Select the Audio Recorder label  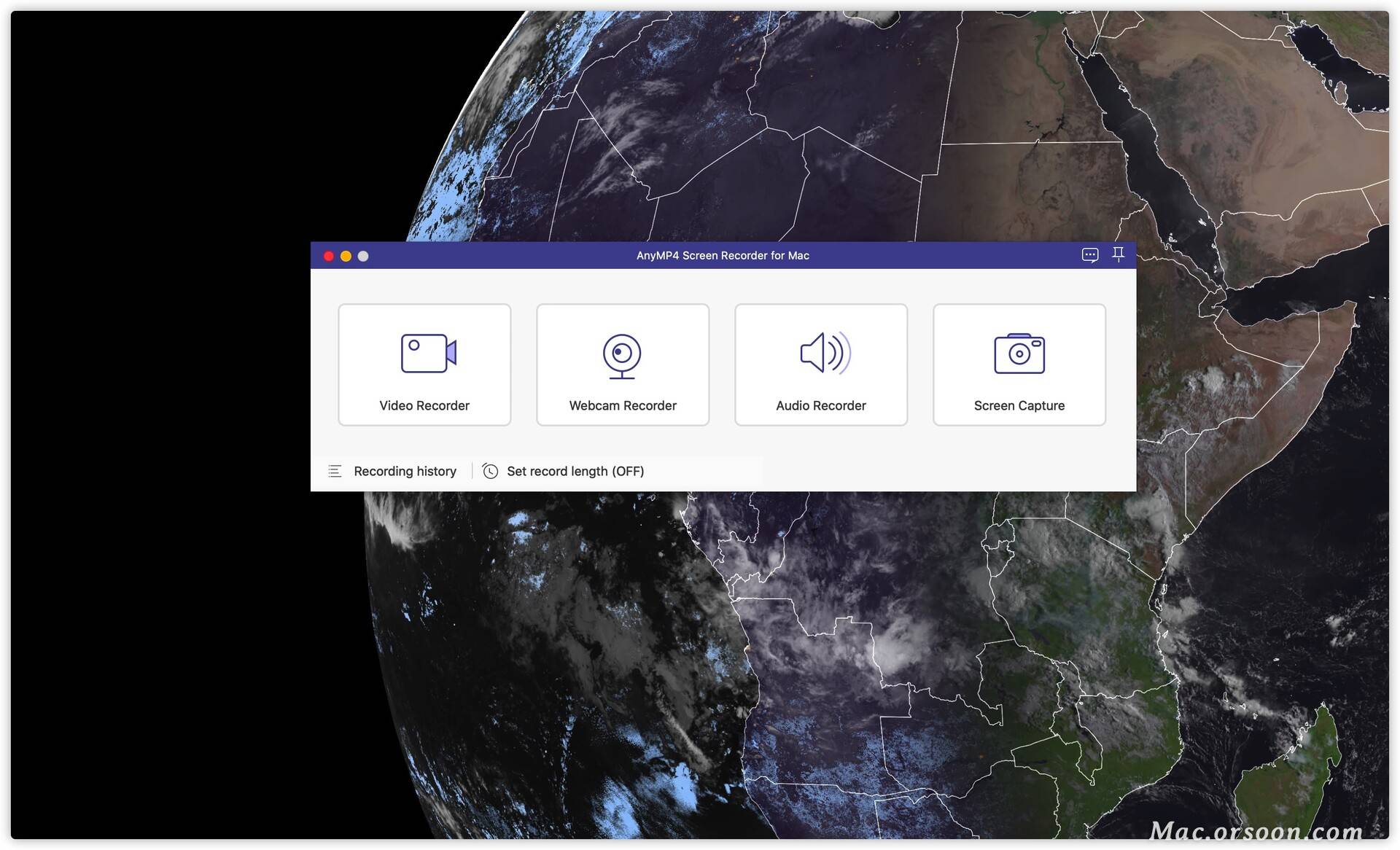coord(820,405)
